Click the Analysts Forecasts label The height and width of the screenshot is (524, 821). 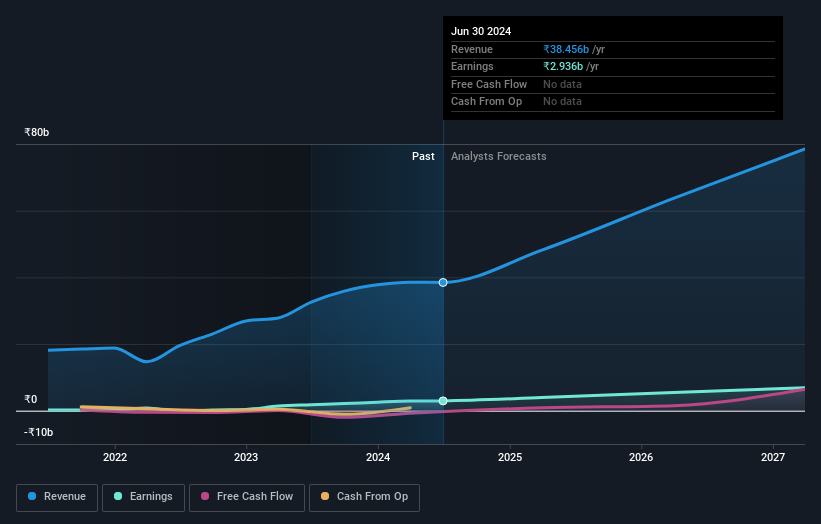(x=498, y=157)
